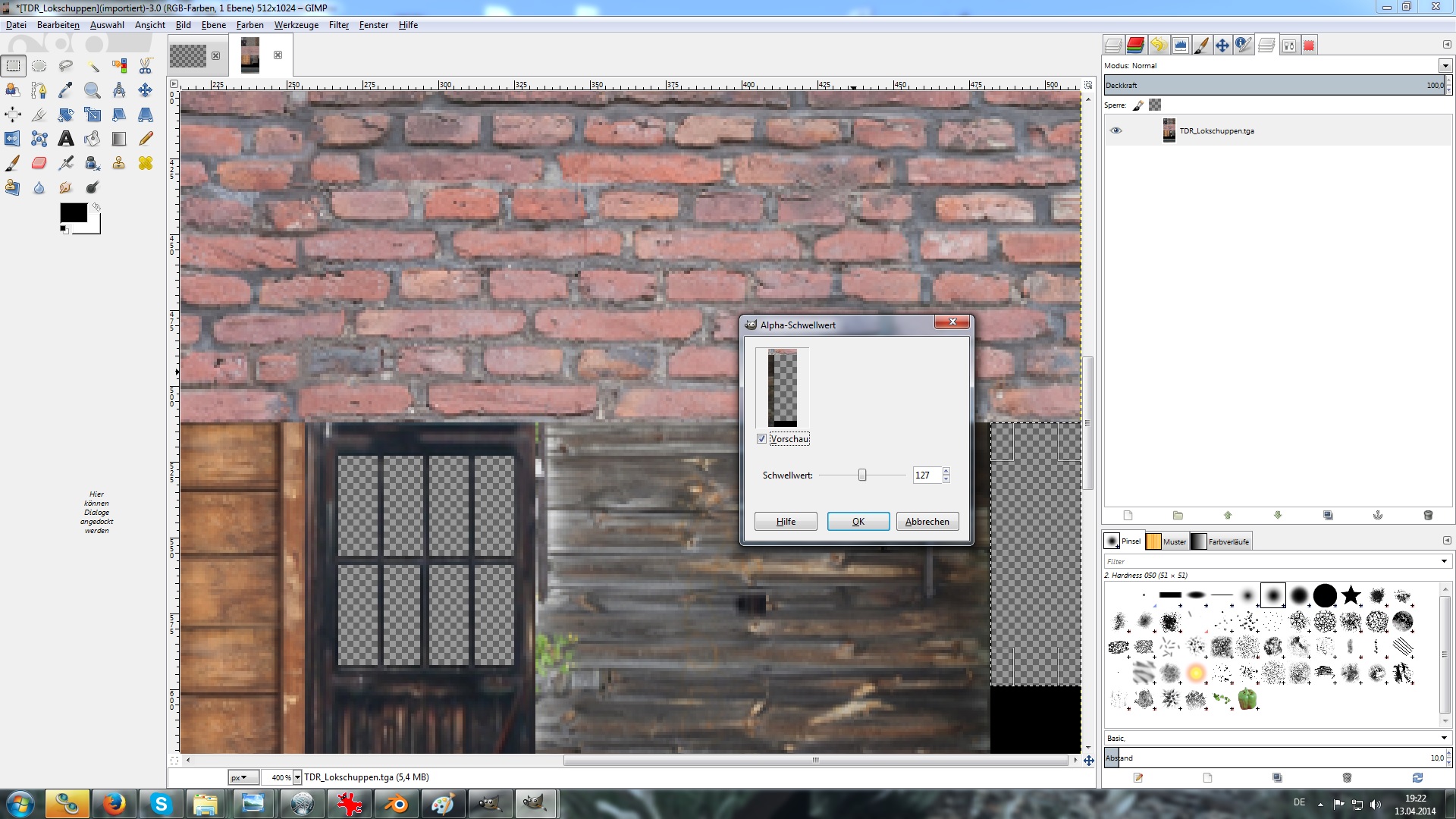Open the Modus Normal dropdown
Screen dimensions: 1456x819
tap(1445, 66)
